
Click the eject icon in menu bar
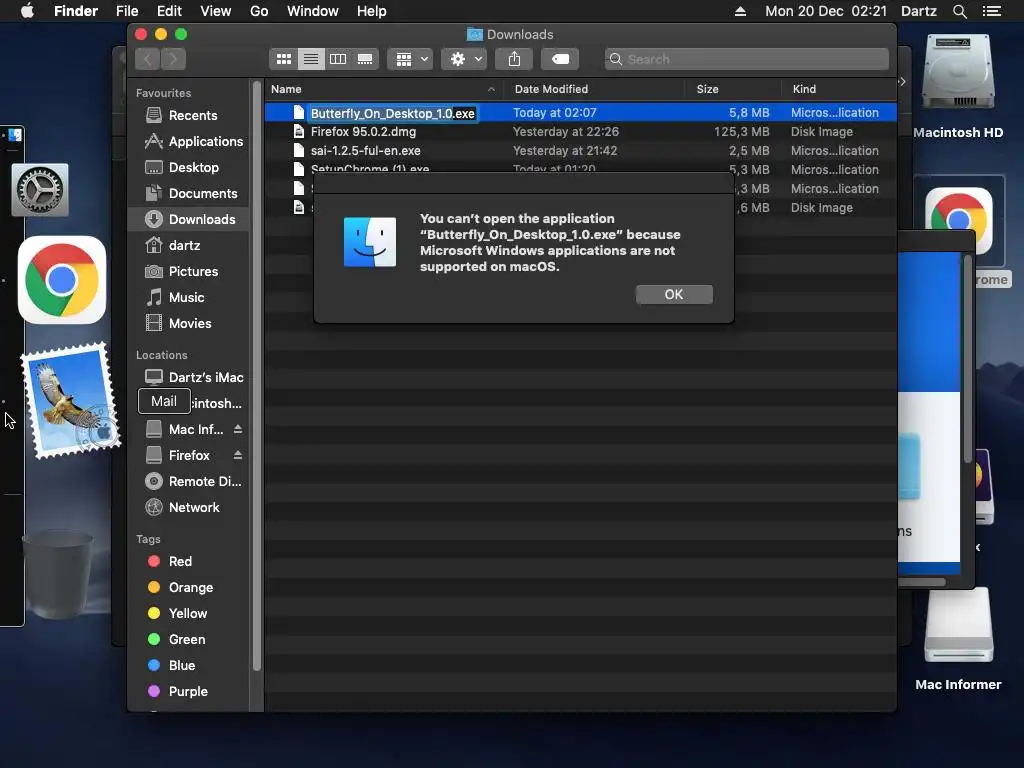pos(740,11)
